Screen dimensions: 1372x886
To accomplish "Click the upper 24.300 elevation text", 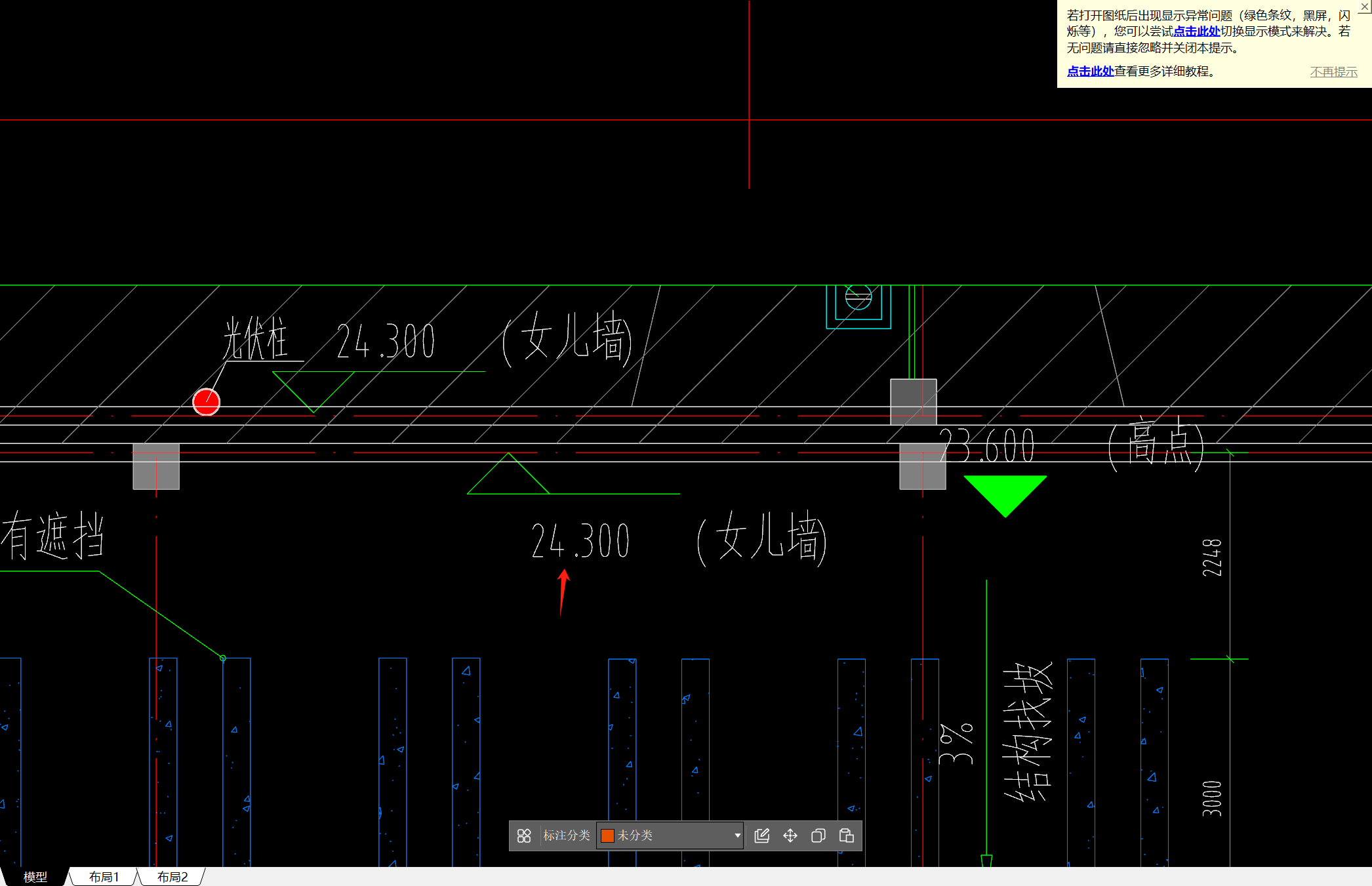I will (386, 341).
